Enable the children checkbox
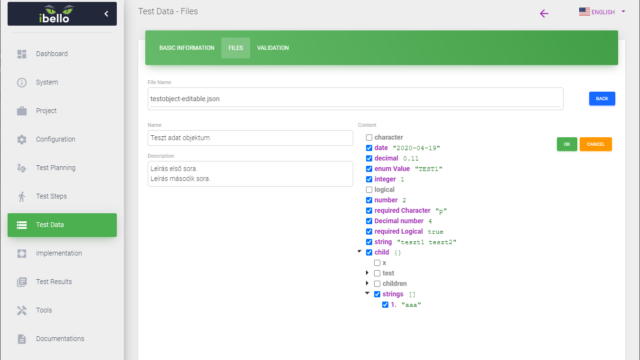This screenshot has width=640, height=360. [x=377, y=284]
